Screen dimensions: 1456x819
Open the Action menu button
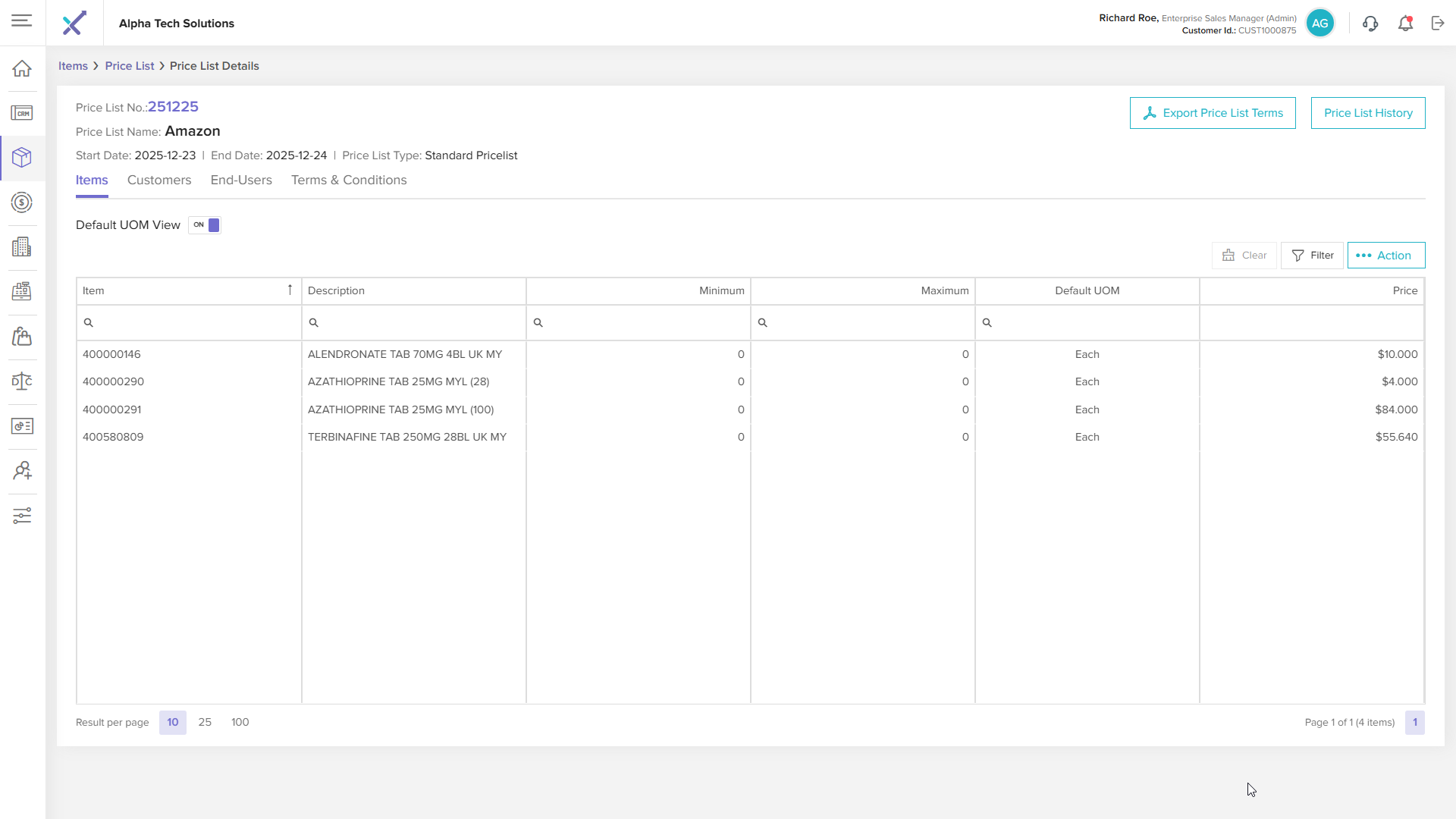coord(1385,256)
